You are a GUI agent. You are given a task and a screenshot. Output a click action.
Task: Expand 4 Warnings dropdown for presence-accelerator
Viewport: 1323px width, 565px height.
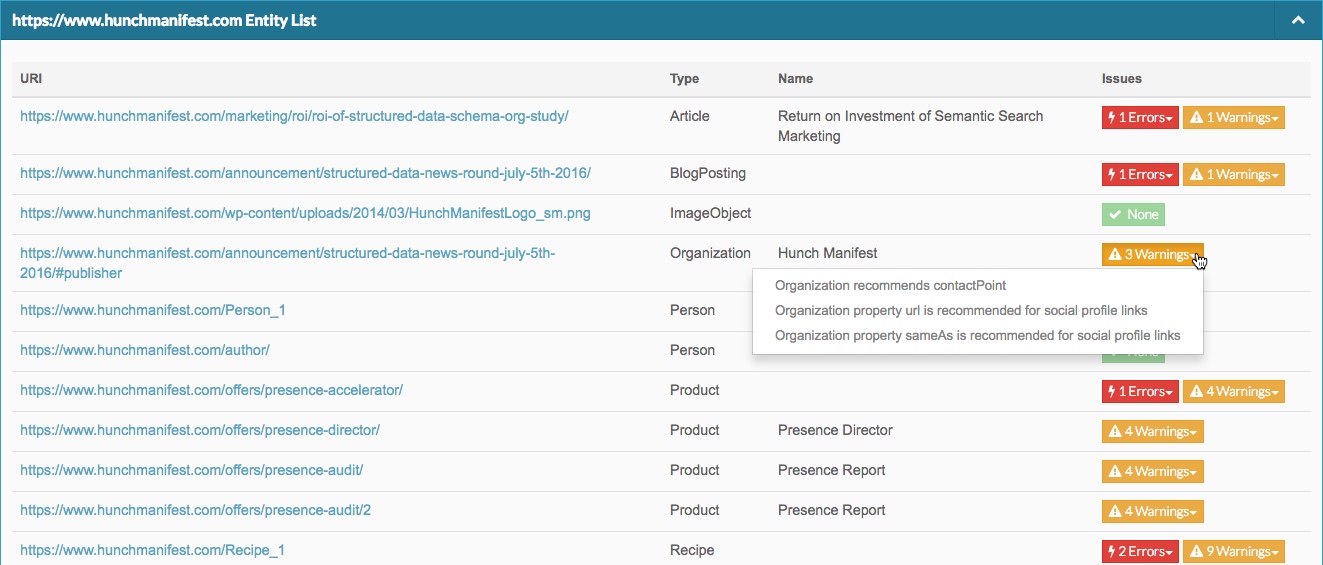coord(1233,392)
